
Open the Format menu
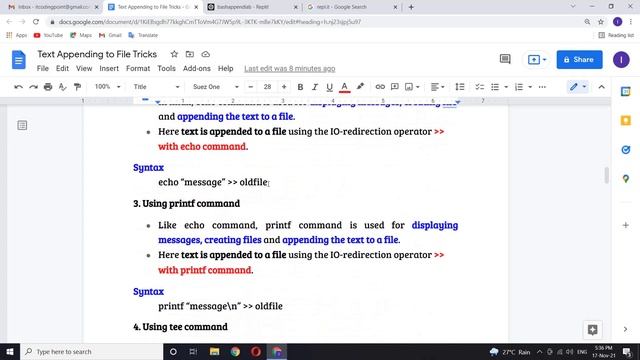(138, 69)
